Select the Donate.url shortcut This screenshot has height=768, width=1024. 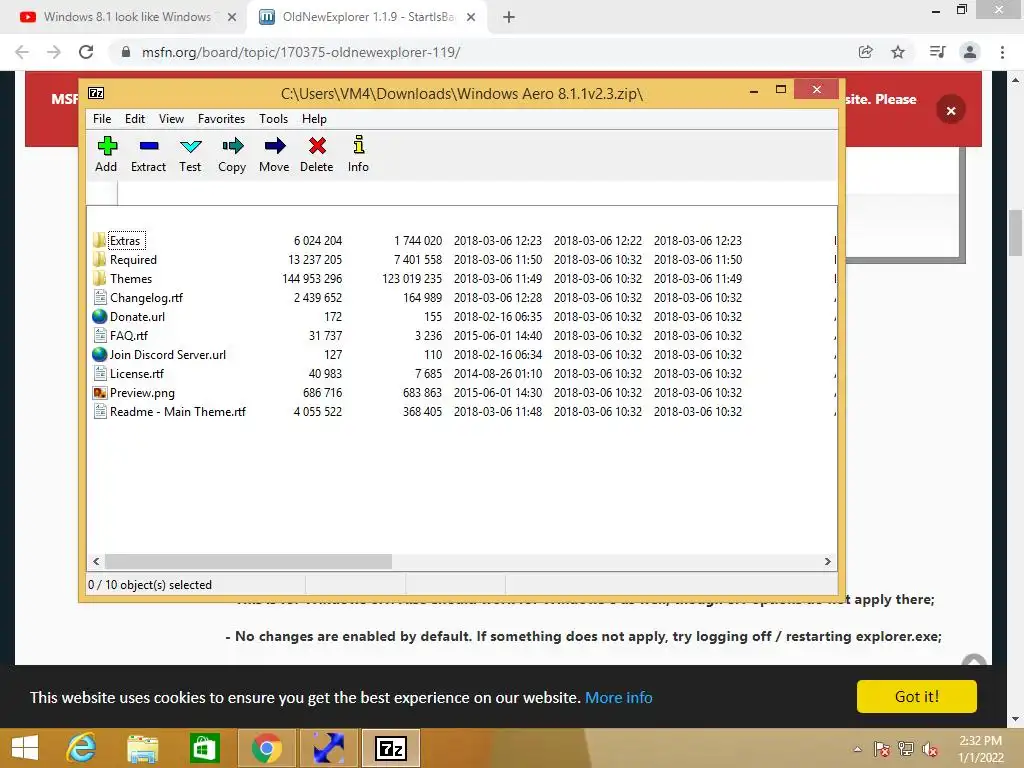tap(137, 316)
